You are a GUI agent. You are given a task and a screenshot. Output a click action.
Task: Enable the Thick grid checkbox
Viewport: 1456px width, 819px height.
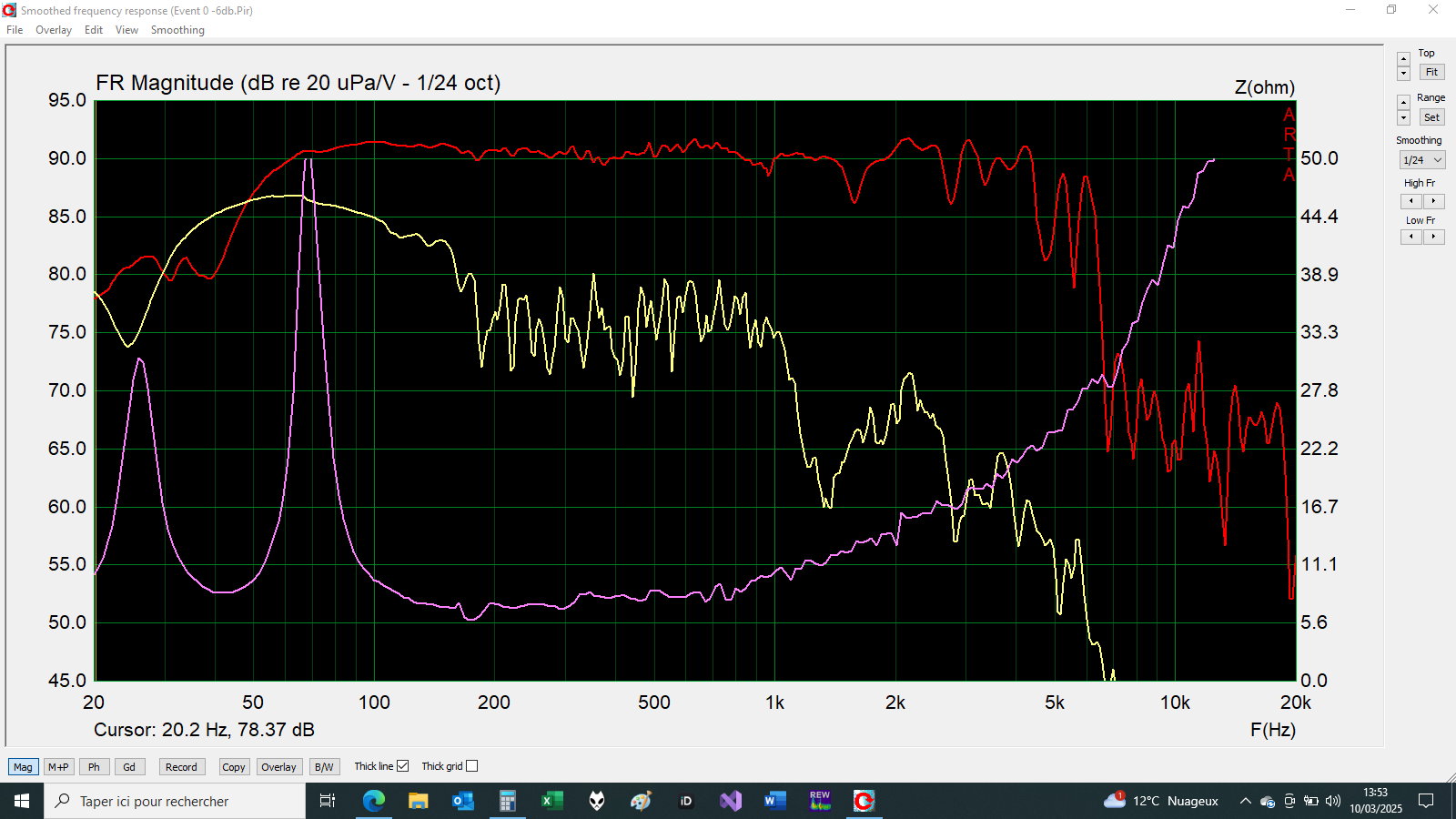pos(471,766)
